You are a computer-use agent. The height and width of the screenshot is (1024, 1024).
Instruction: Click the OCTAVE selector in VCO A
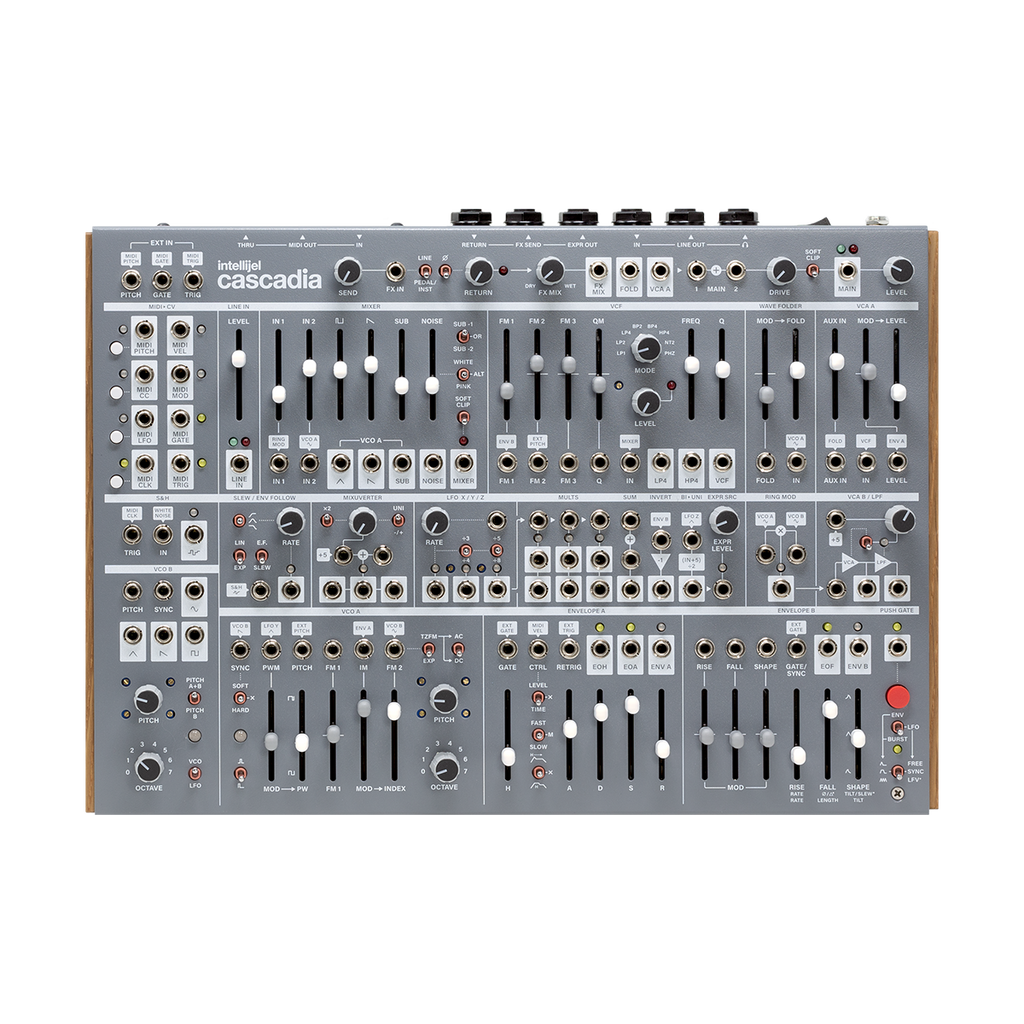pyautogui.click(x=445, y=765)
